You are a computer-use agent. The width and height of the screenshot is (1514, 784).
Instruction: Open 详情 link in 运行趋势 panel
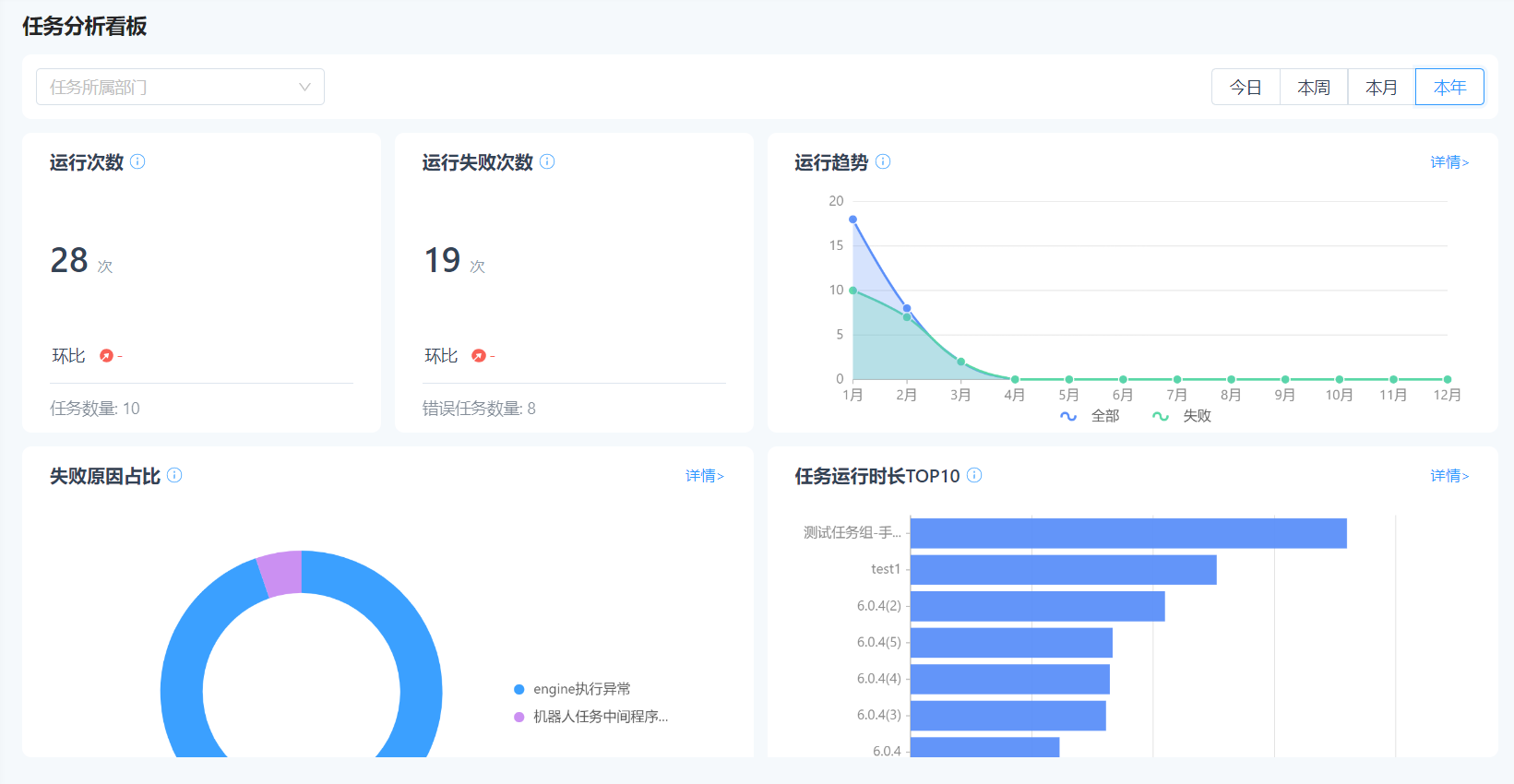point(1449,162)
